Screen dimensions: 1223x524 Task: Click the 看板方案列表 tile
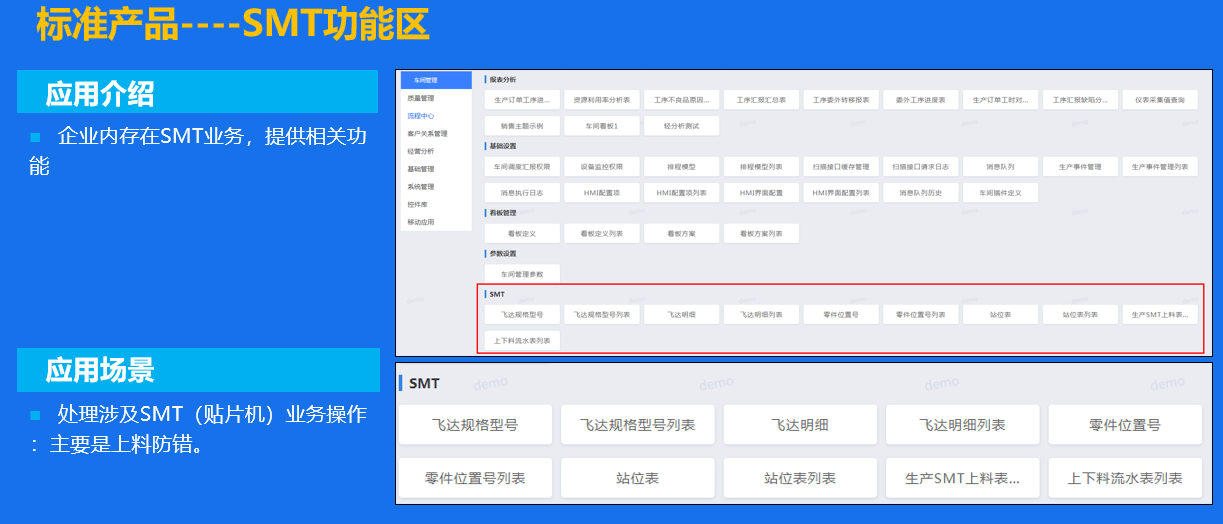pyautogui.click(x=761, y=233)
